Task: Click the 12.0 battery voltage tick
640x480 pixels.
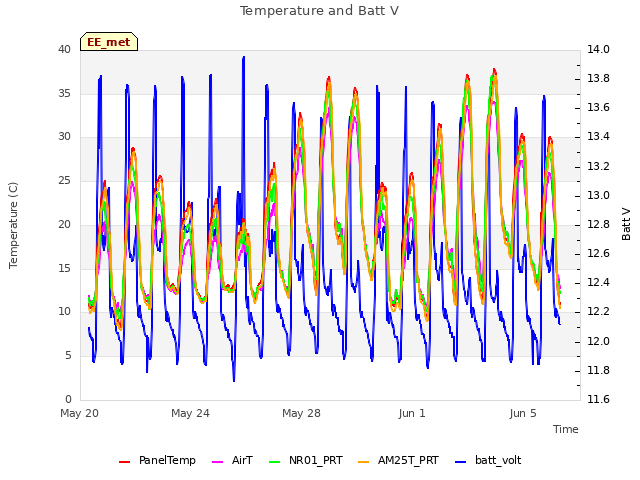Action: pyautogui.click(x=598, y=341)
